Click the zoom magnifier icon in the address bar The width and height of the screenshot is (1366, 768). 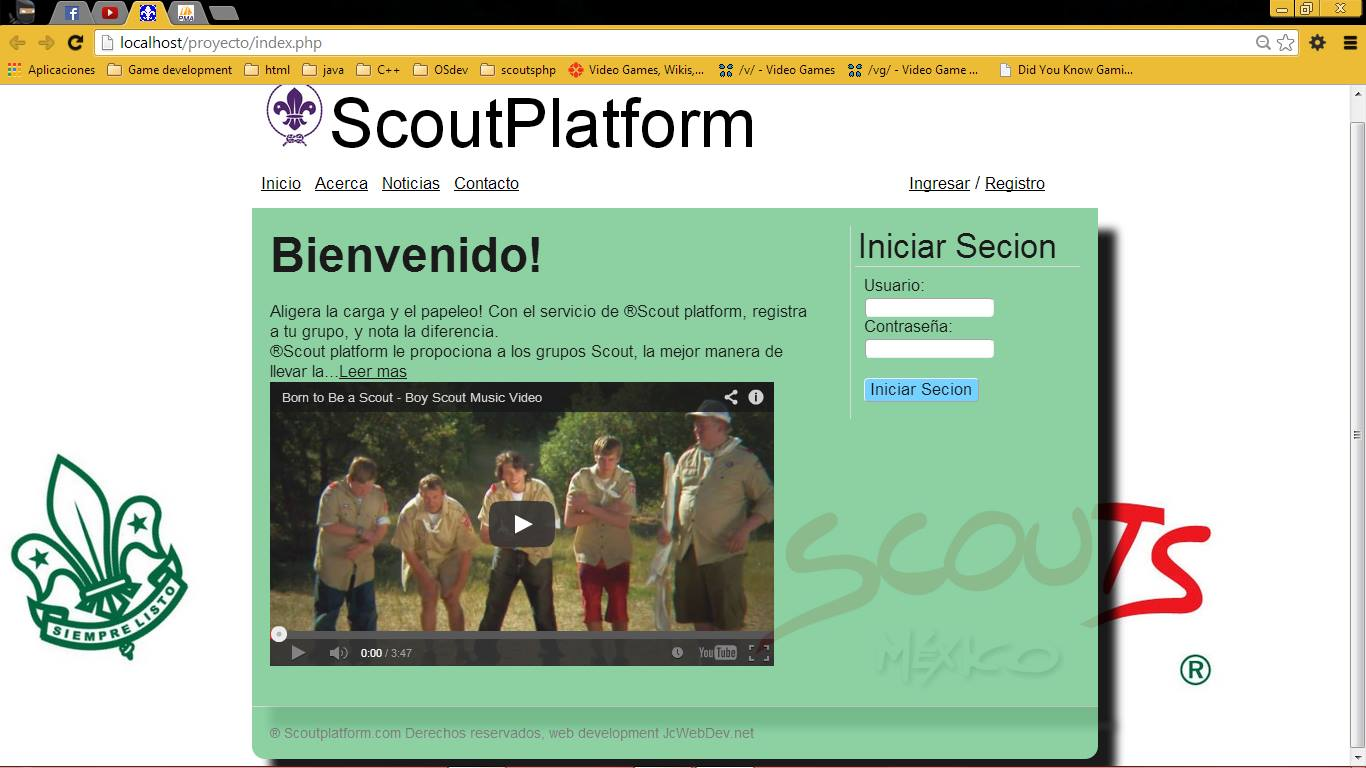1263,42
